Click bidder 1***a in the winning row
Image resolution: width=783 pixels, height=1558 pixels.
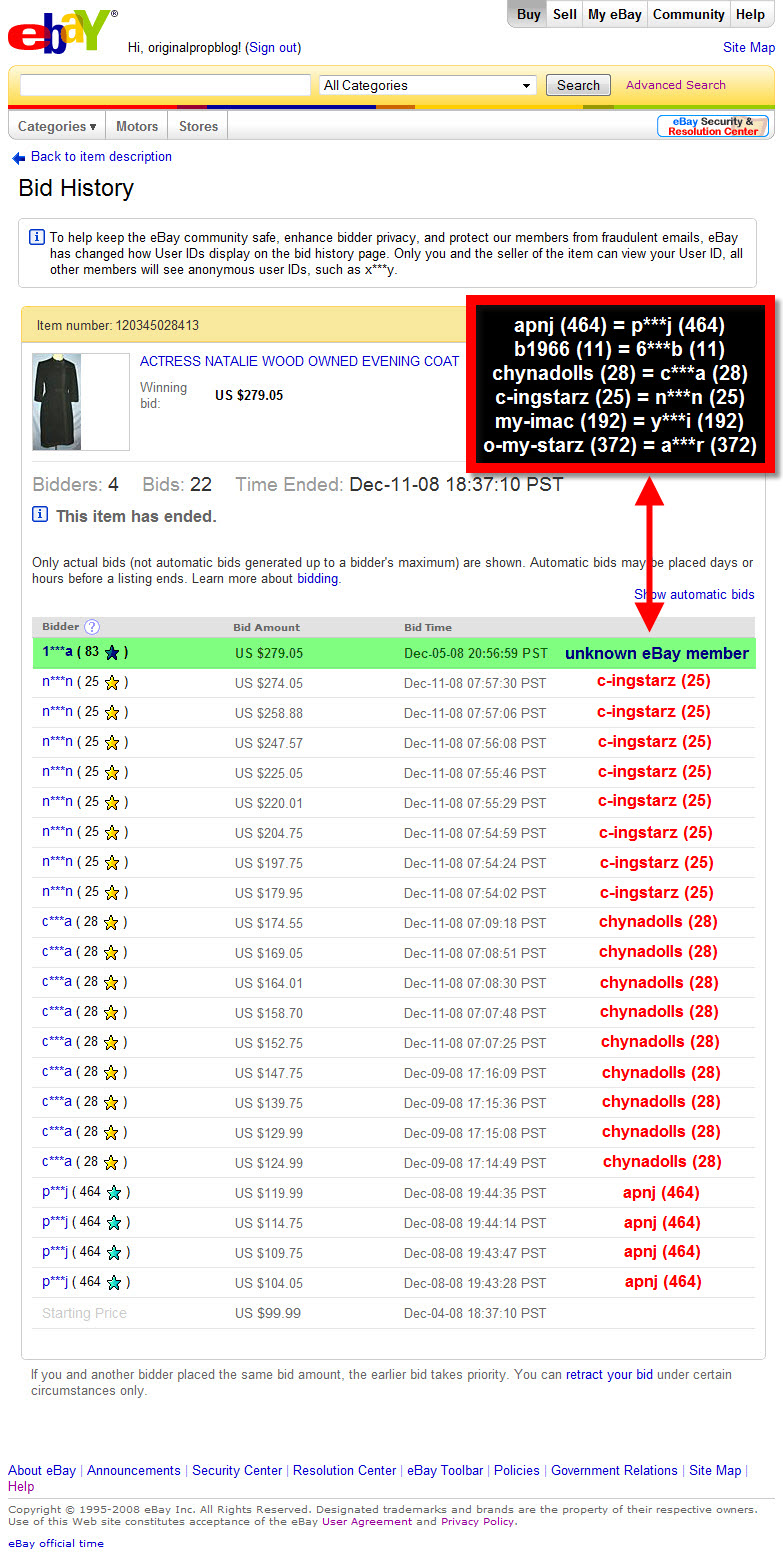pyautogui.click(x=57, y=652)
